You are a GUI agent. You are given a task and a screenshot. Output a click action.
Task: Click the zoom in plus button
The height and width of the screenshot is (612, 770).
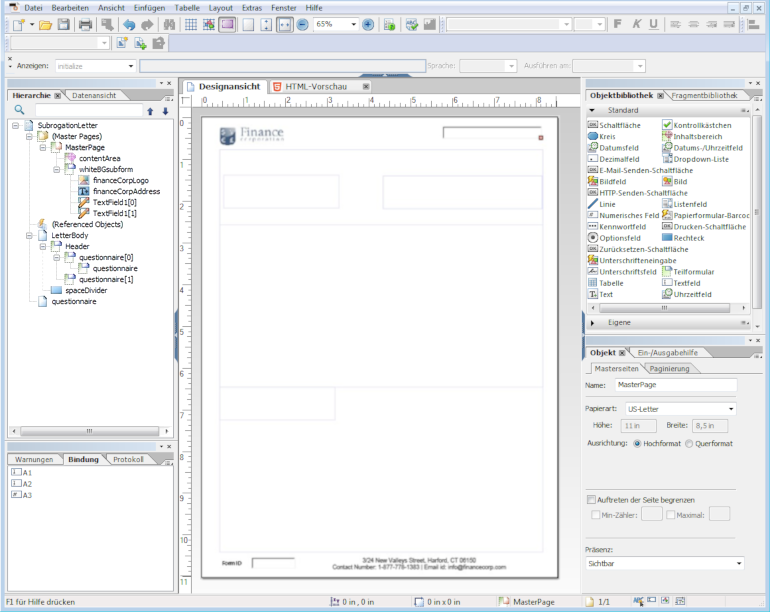point(368,24)
